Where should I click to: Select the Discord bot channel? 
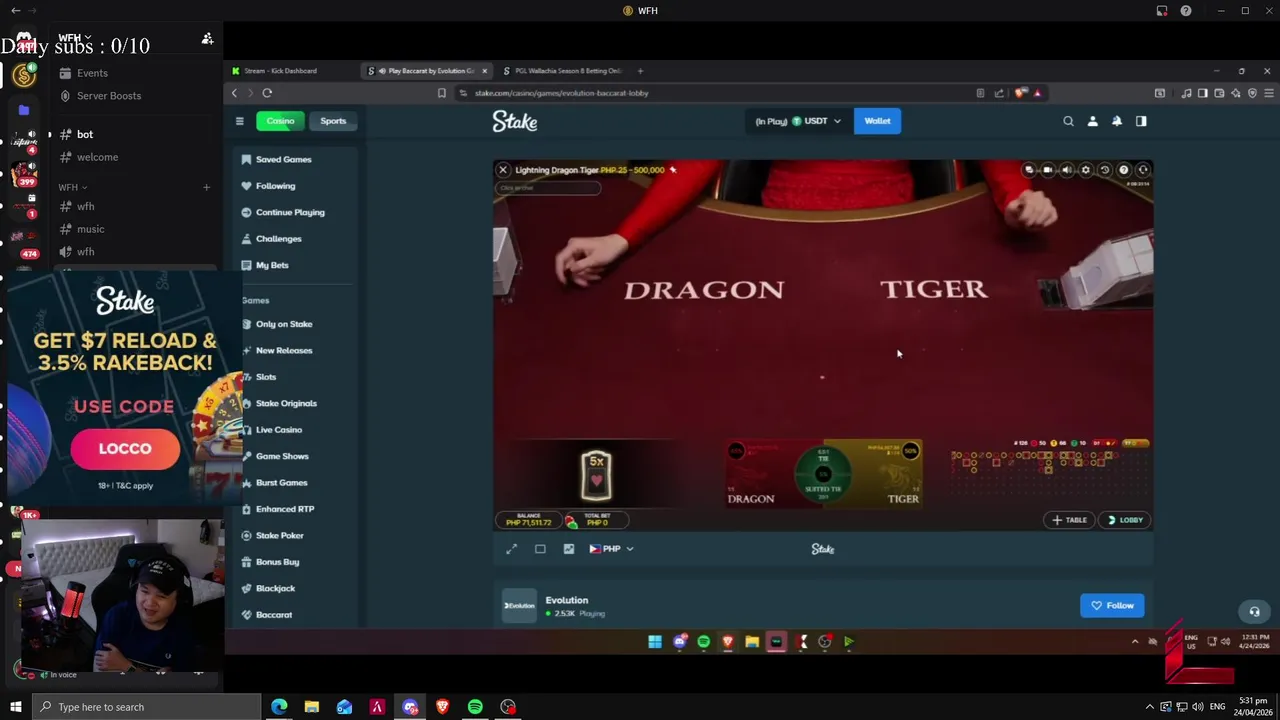tap(85, 134)
